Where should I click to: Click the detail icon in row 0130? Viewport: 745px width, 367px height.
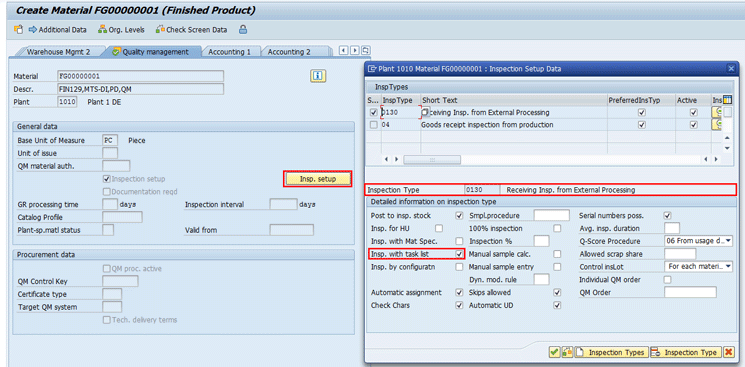pyautogui.click(x=717, y=113)
